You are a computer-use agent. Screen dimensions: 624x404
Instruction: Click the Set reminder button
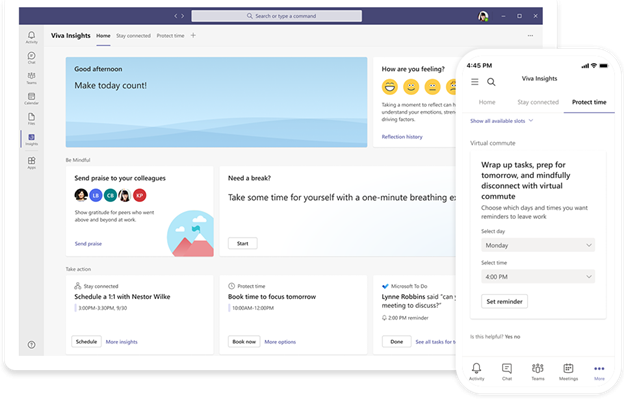coord(505,301)
